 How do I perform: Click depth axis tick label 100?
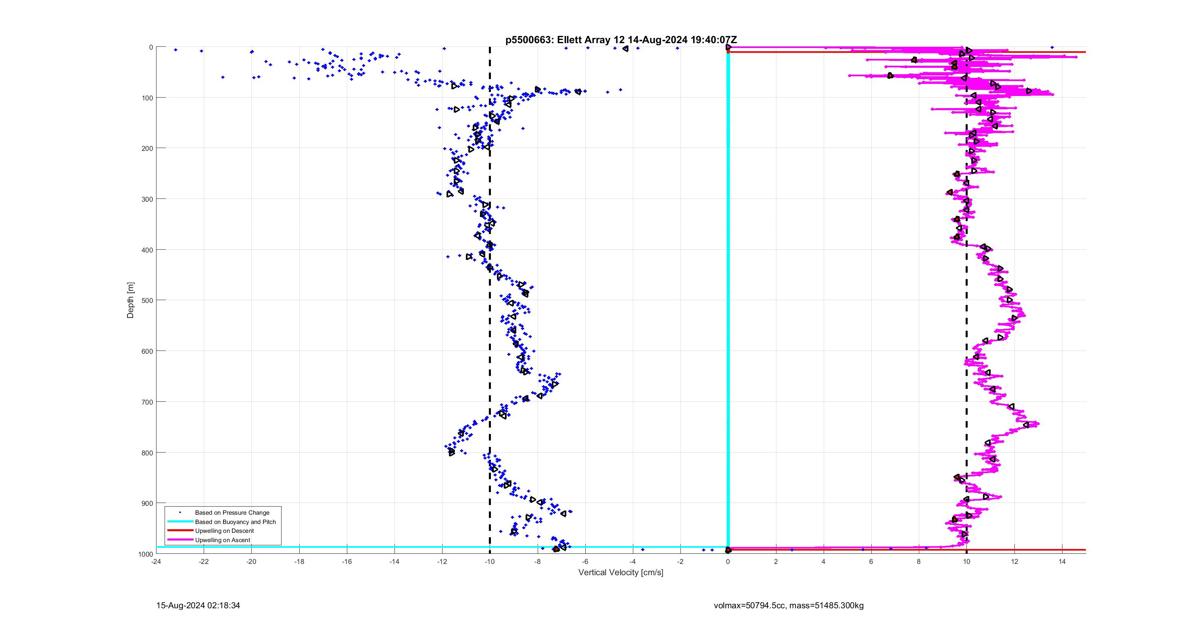pos(146,98)
